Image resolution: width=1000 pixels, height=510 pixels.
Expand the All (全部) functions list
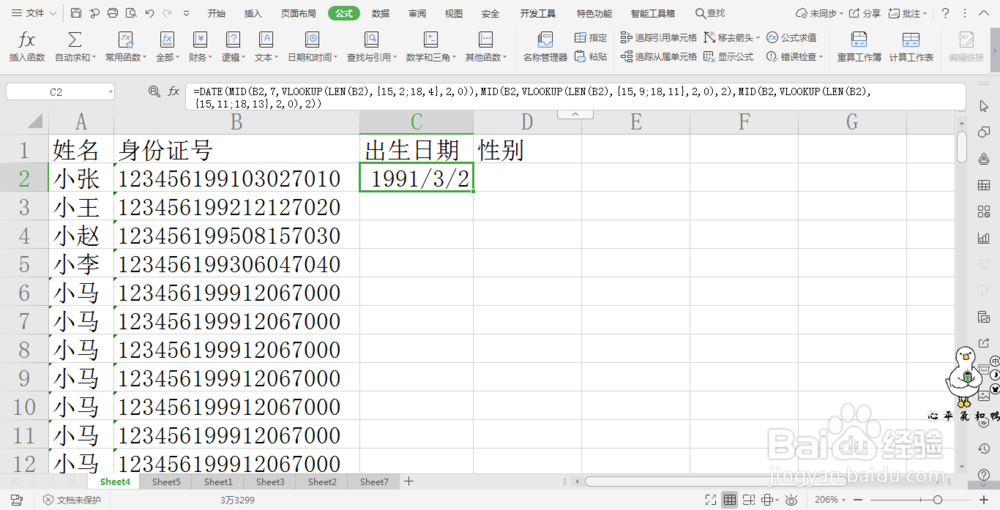[x=167, y=47]
